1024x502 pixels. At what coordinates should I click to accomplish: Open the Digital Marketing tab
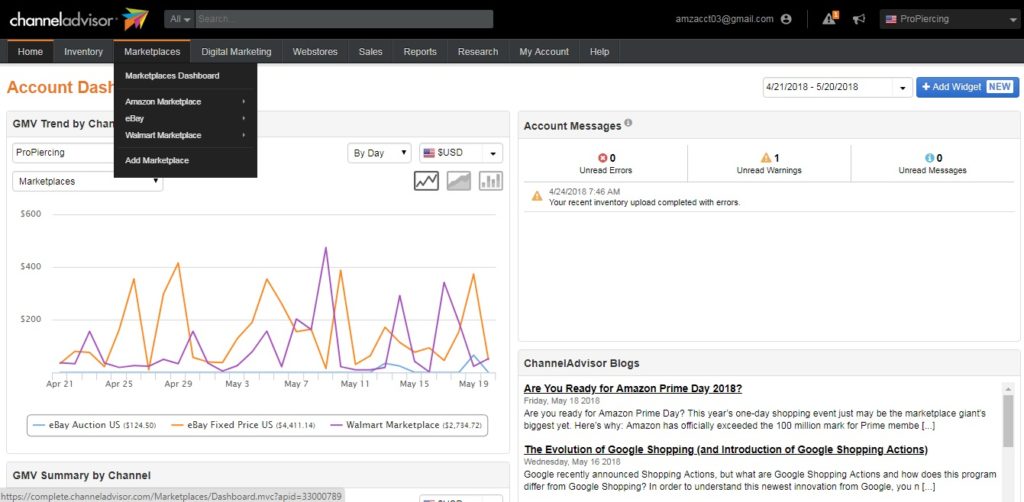click(x=236, y=52)
